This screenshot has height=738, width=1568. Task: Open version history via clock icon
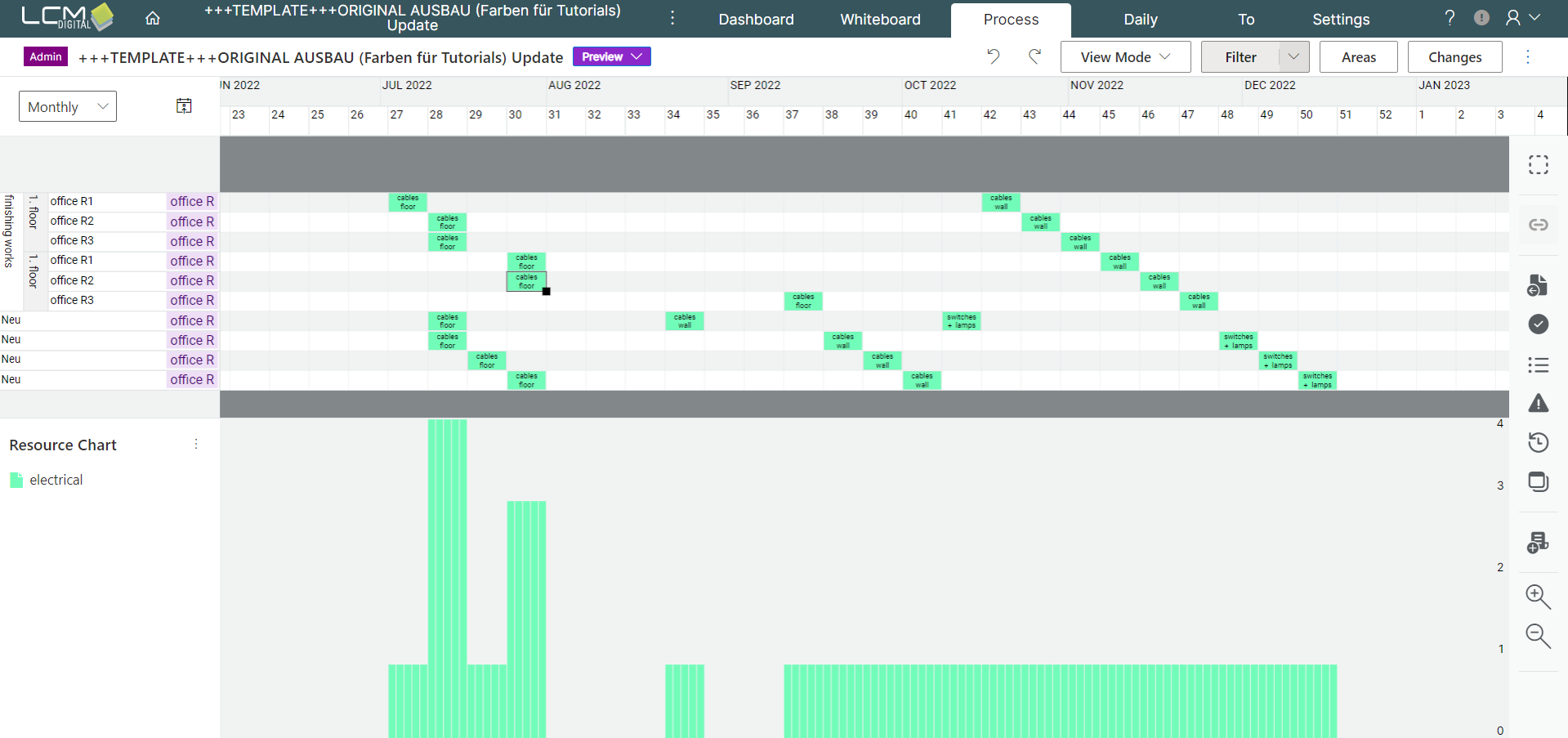point(1539,442)
